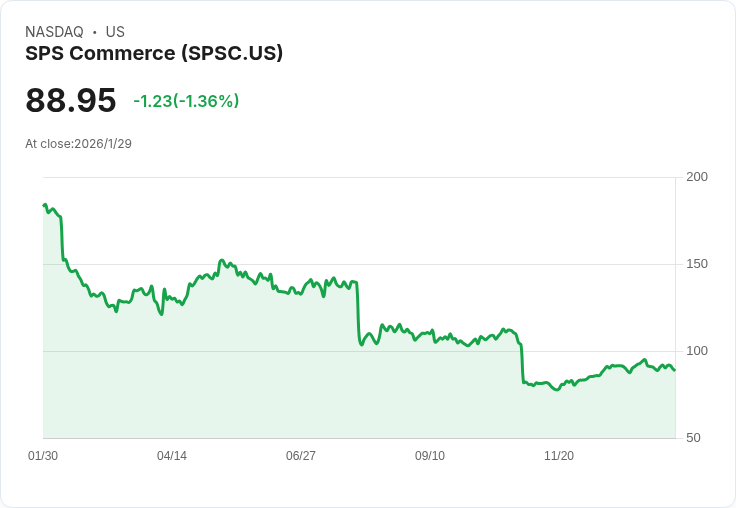Viewport: 736px width, 508px height.
Task: Click the May peak near 150 on chart line
Action: coord(222,260)
